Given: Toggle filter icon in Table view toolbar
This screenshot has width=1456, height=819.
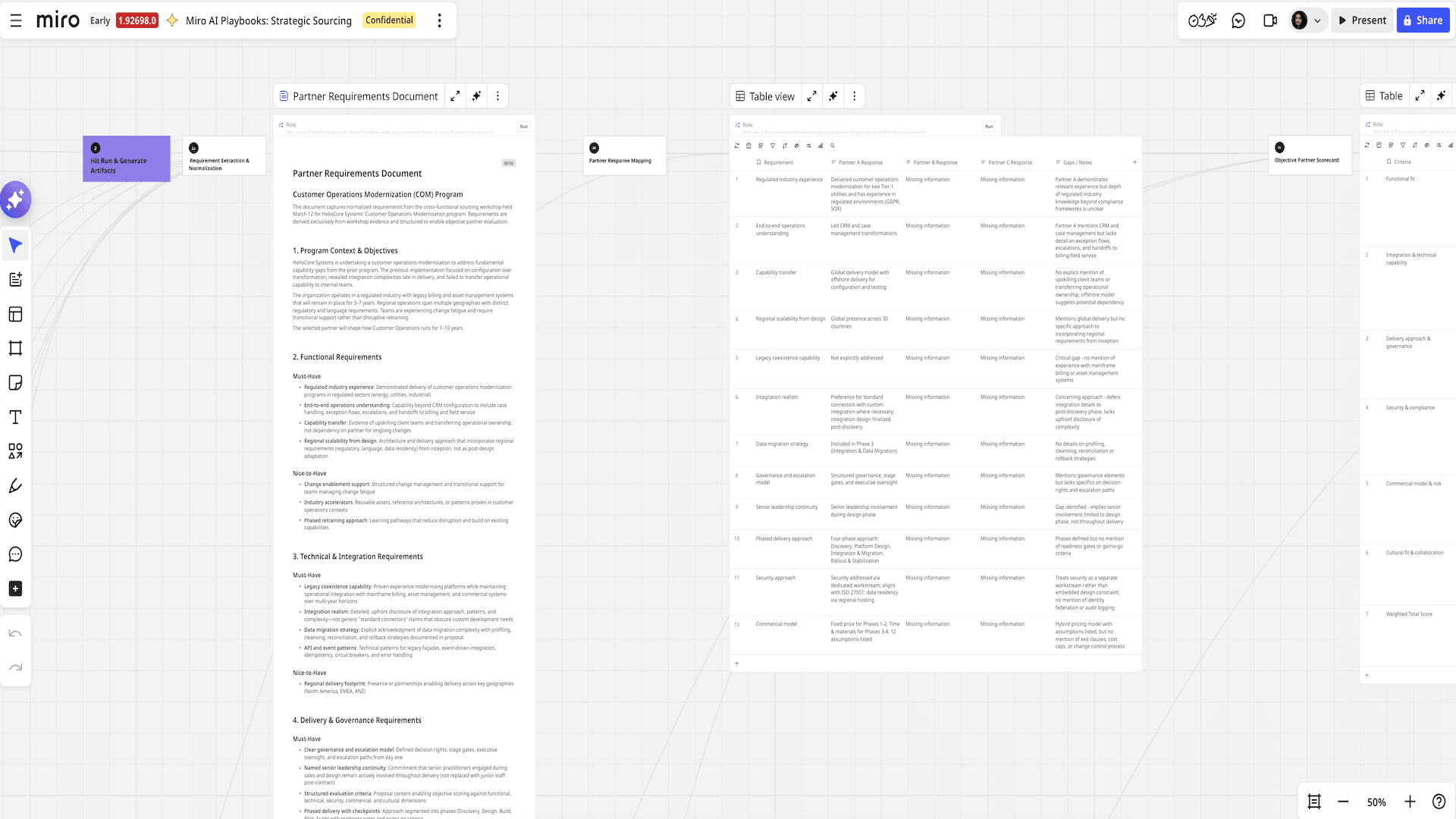Looking at the screenshot, I should (773, 146).
